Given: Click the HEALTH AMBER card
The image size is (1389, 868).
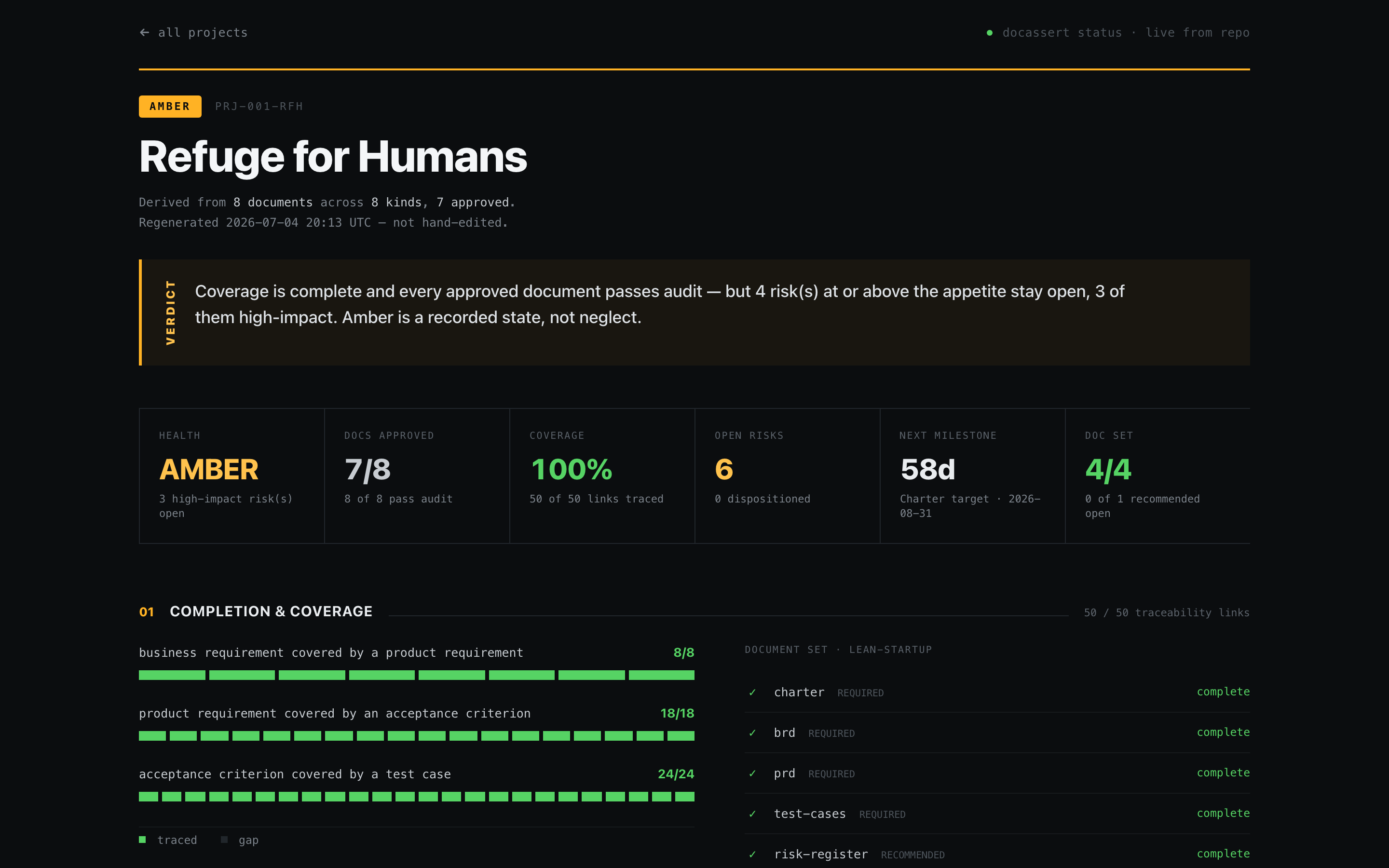Looking at the screenshot, I should [232, 476].
